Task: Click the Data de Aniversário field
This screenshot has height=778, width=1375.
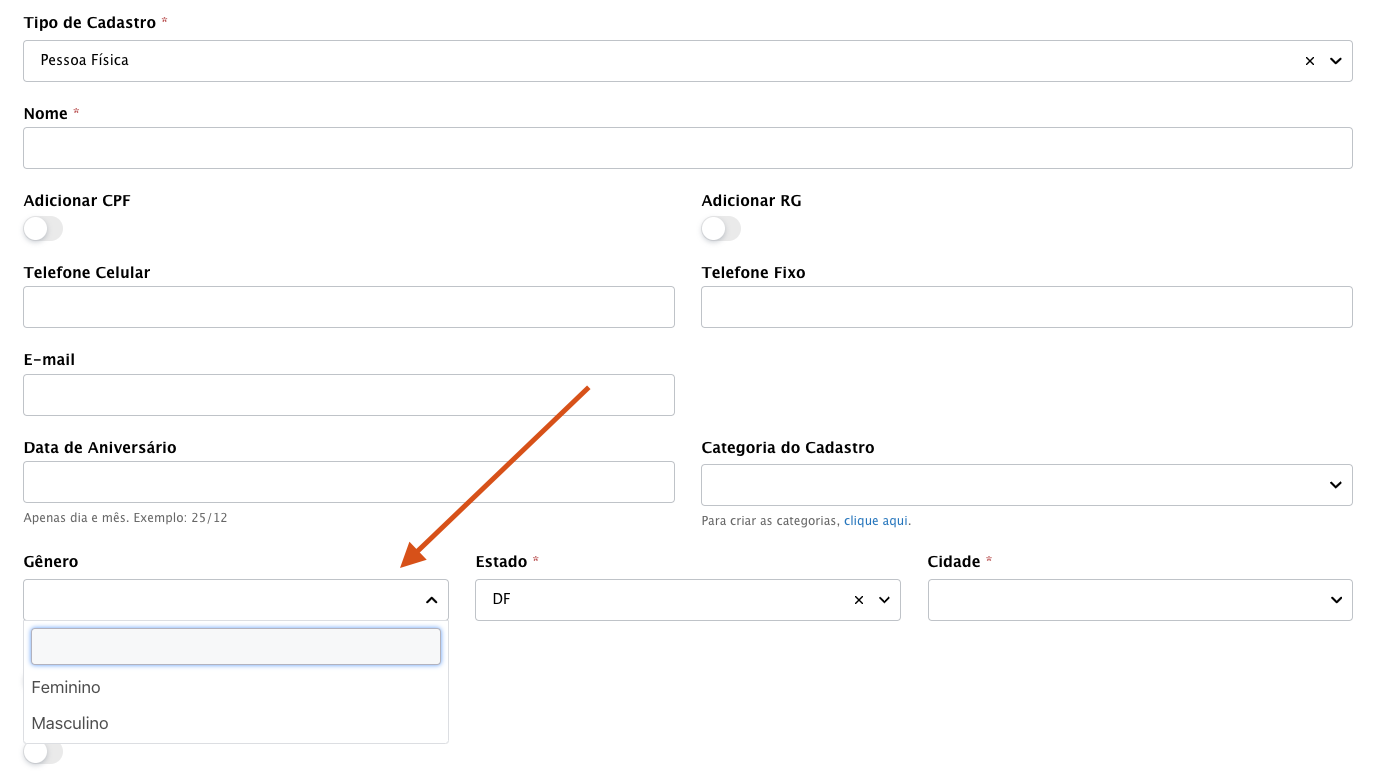Action: click(x=348, y=482)
